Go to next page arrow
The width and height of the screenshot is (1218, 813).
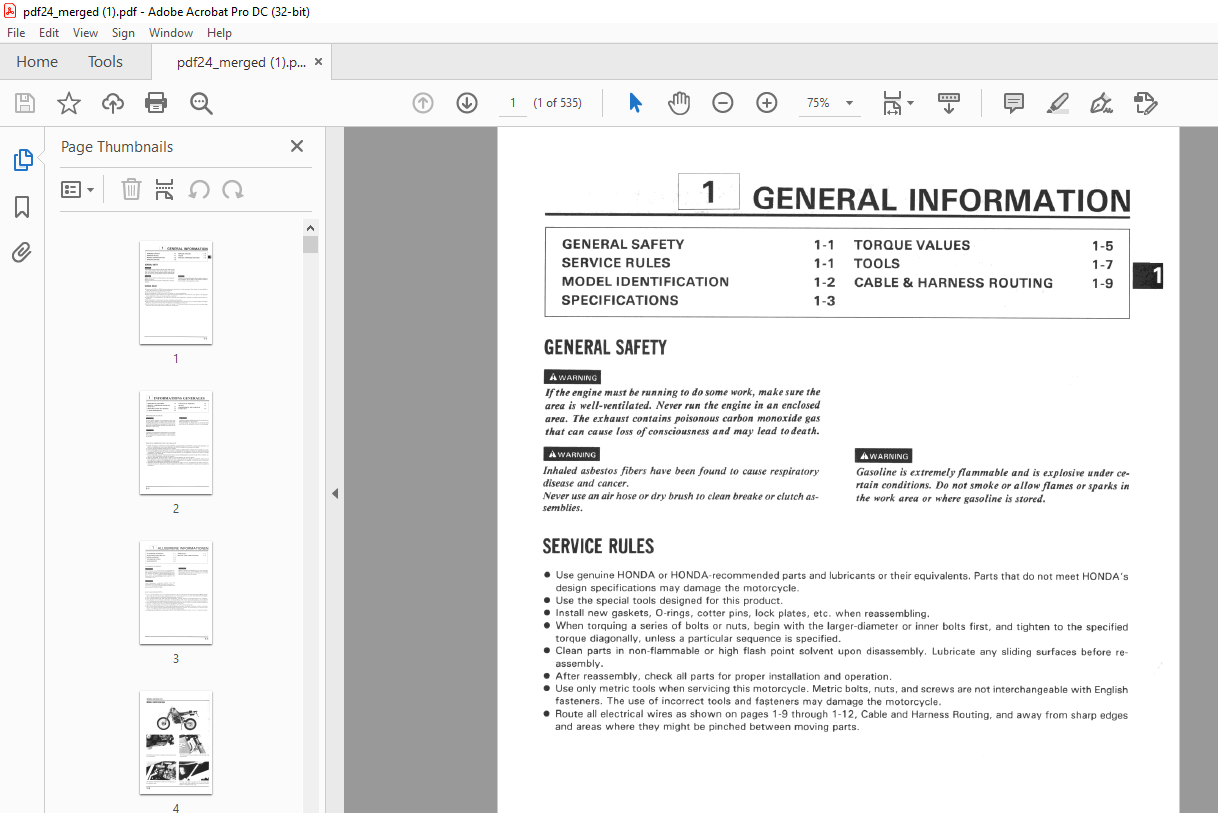[467, 103]
